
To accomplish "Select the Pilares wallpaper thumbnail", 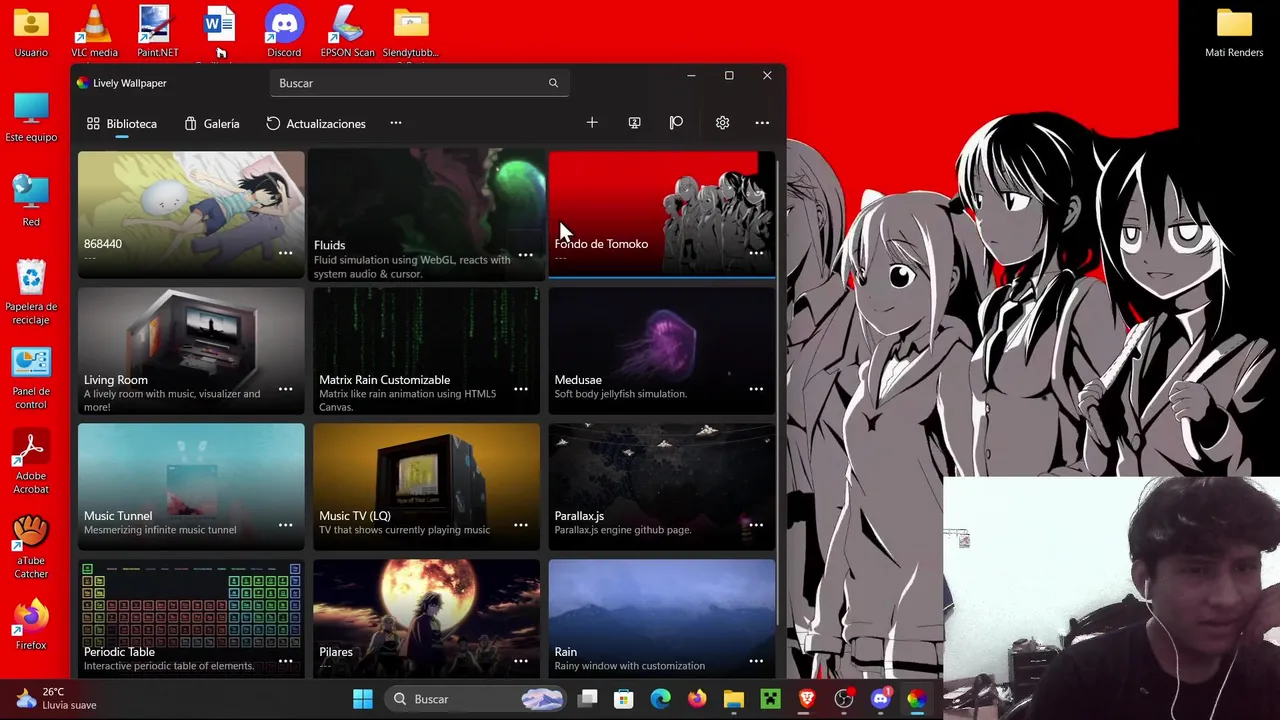I will 427,618.
